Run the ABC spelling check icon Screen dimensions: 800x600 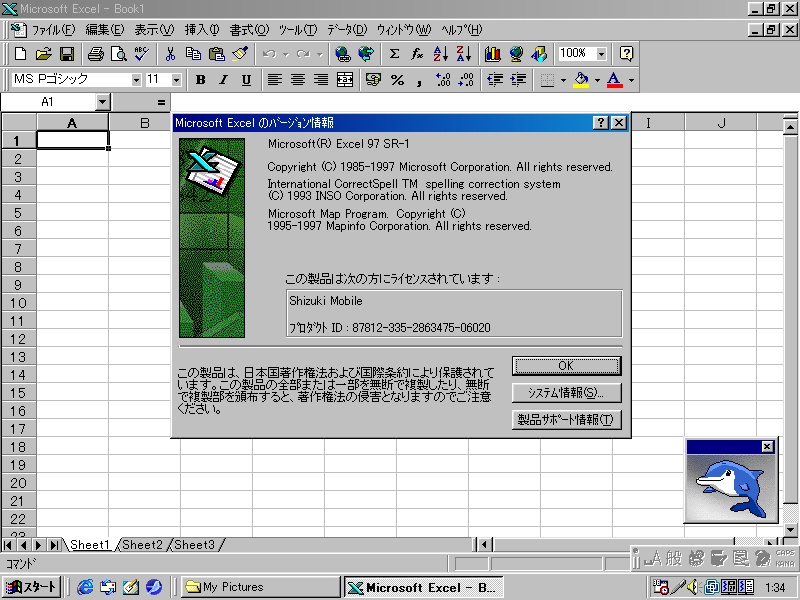pos(141,54)
